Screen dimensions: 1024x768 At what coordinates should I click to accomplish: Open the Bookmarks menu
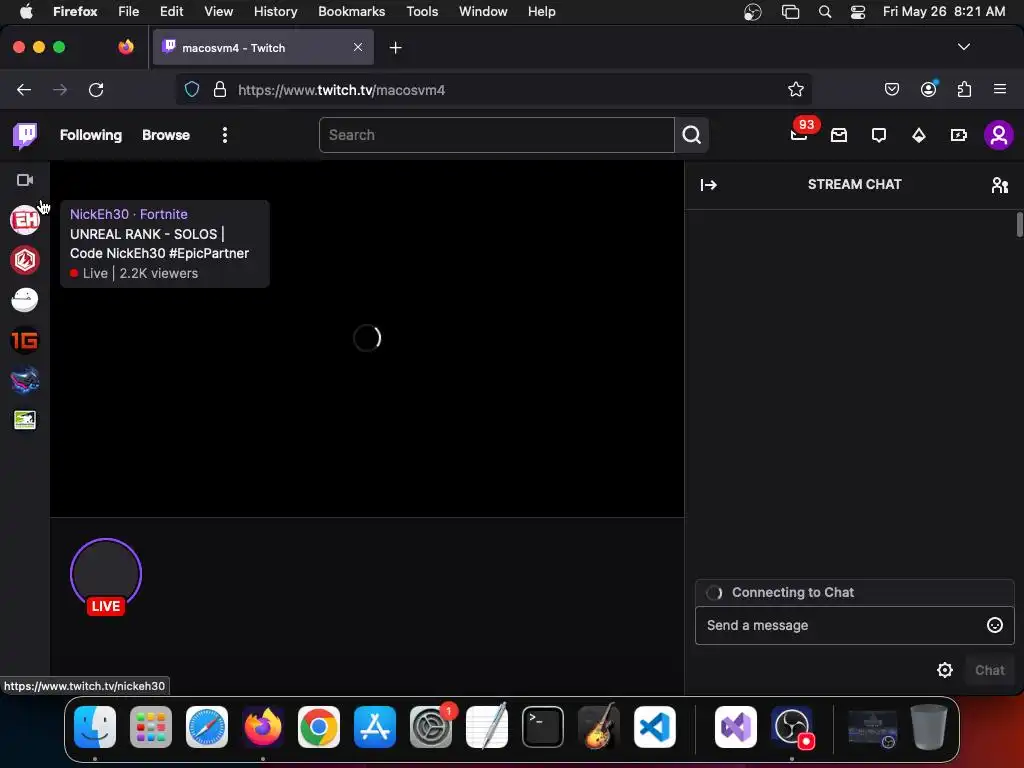tap(351, 12)
